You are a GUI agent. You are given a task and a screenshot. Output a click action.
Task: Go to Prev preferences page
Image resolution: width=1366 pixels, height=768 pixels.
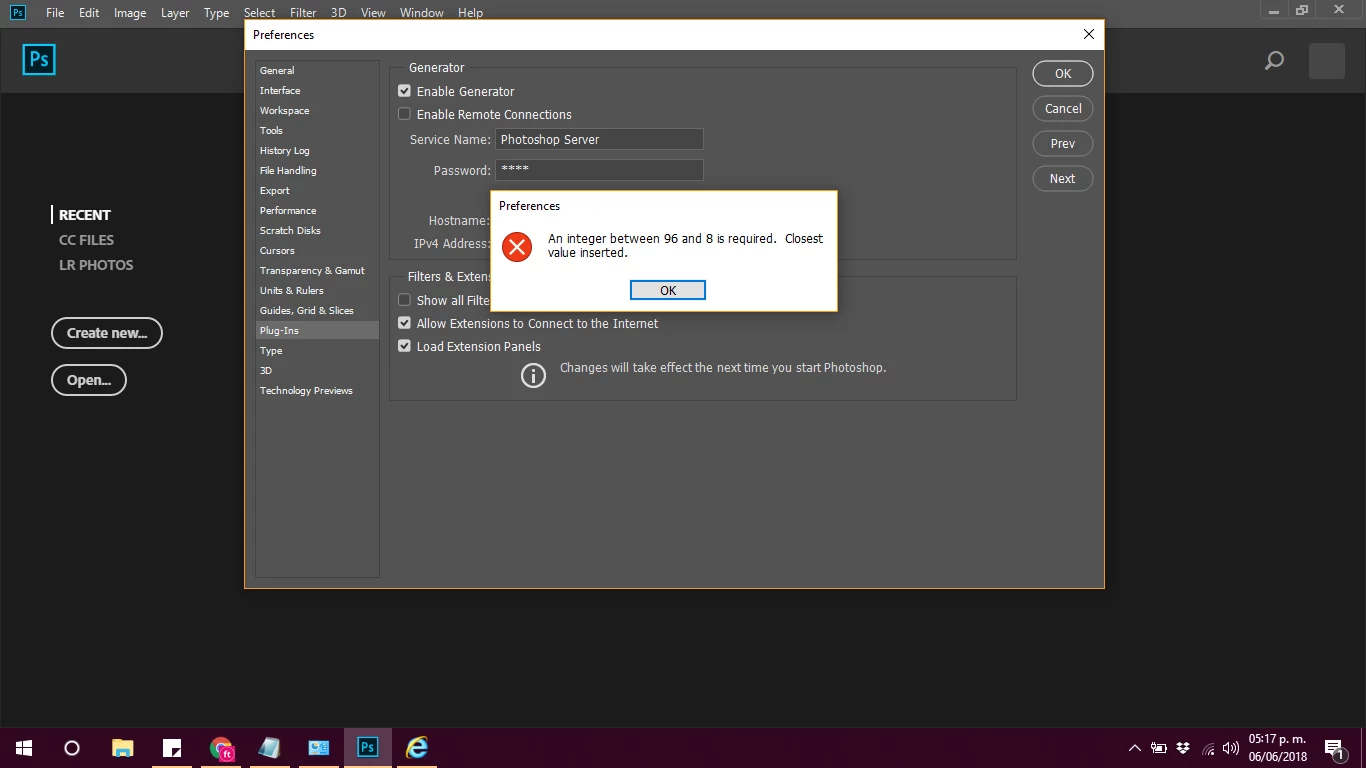pyautogui.click(x=1063, y=143)
